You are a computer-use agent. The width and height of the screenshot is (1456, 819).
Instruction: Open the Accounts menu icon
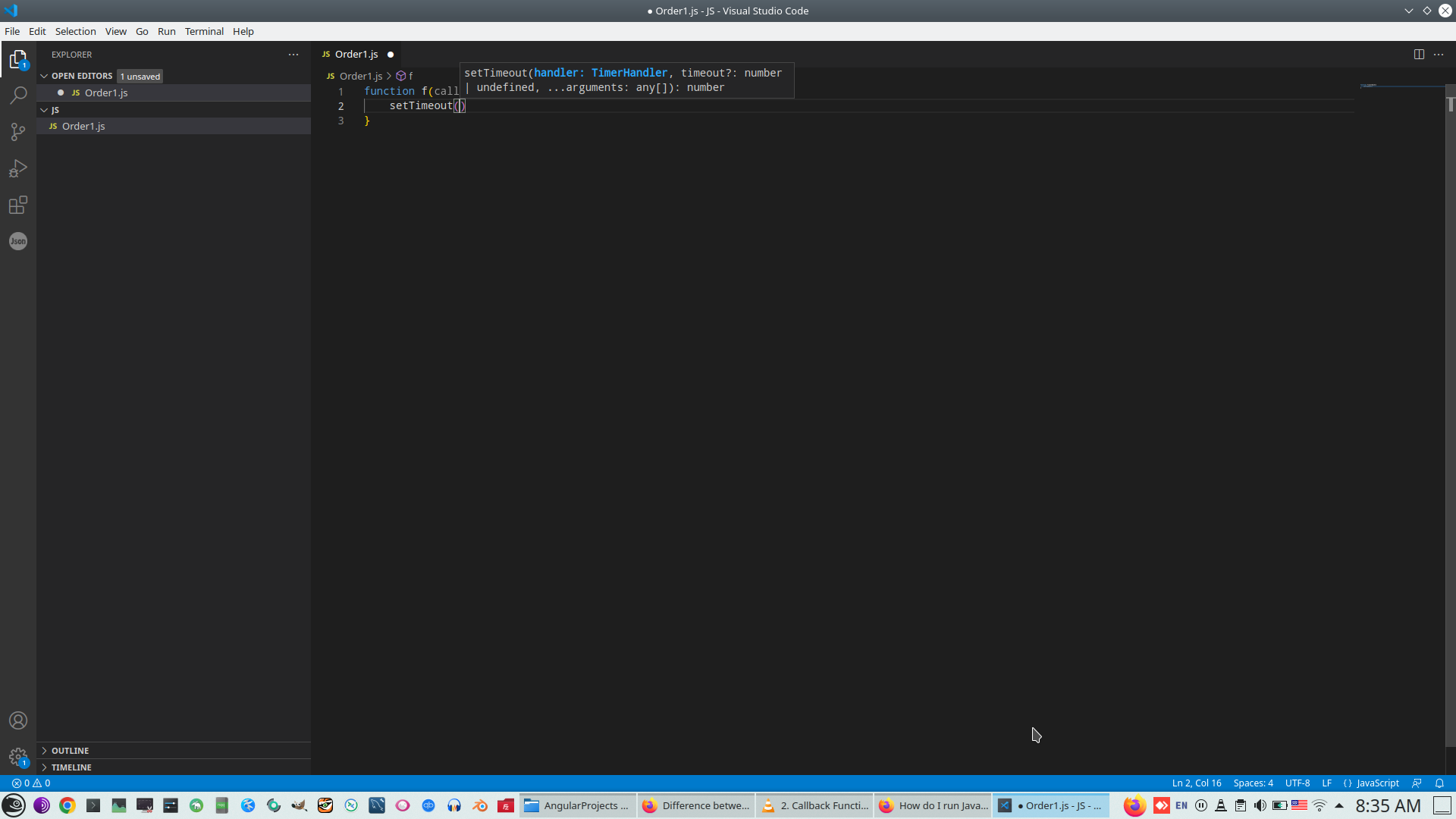(x=18, y=720)
